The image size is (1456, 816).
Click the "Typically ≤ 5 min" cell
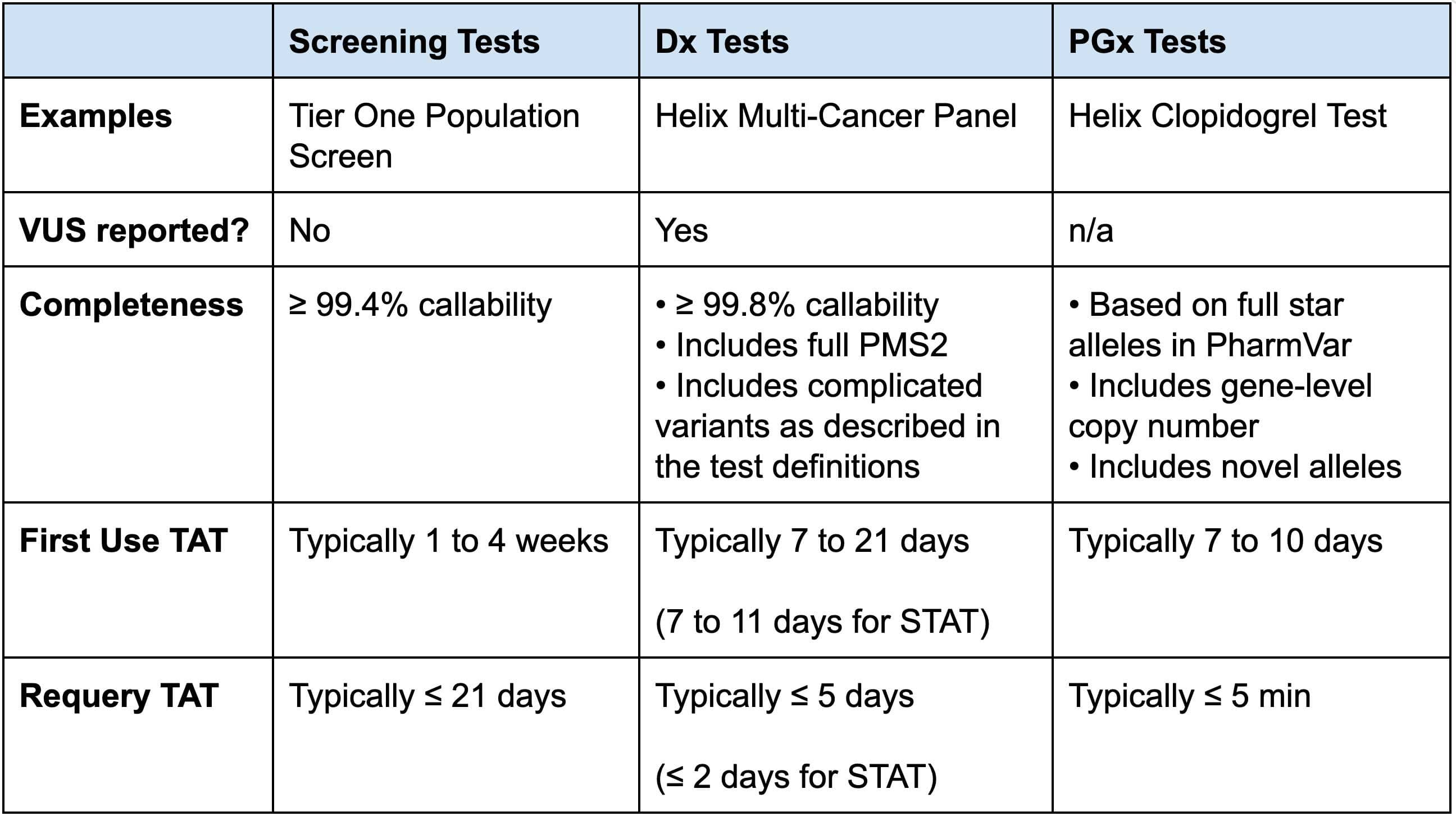pos(1189,696)
